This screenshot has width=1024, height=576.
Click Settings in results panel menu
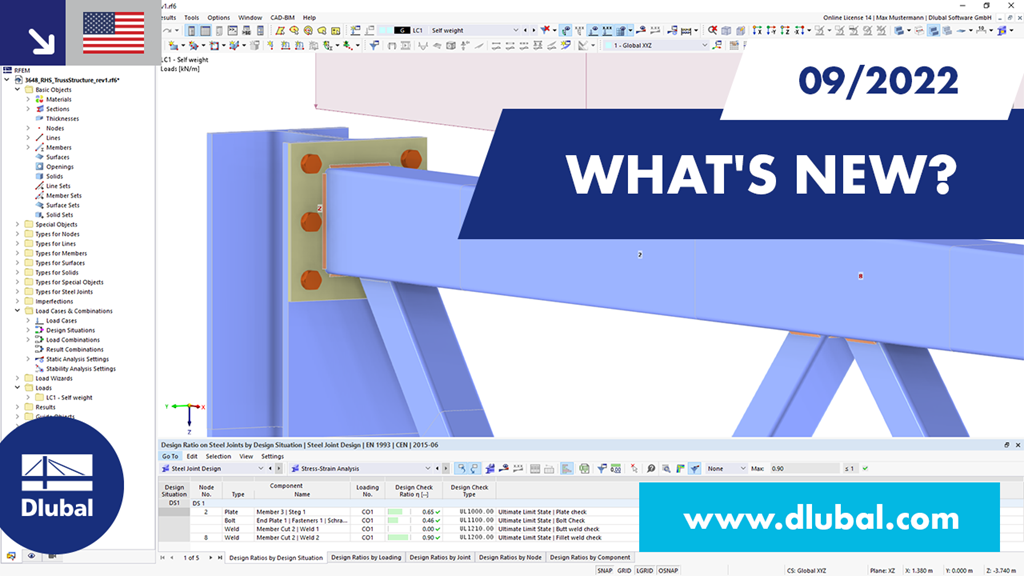click(x=272, y=456)
